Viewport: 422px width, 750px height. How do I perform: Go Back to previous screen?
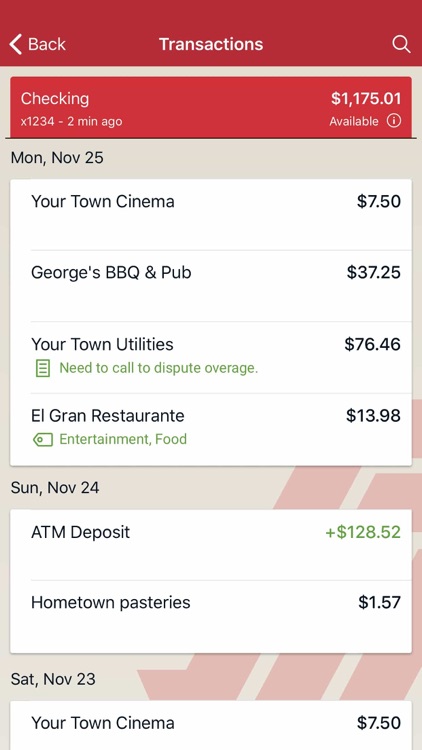[x=37, y=44]
